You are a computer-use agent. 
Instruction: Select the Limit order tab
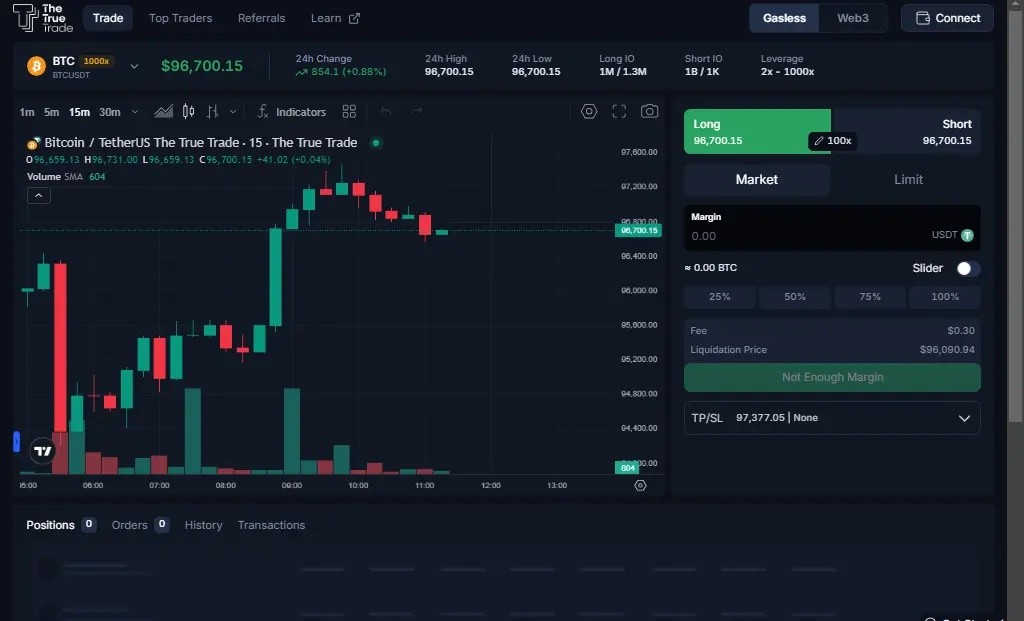coord(908,180)
